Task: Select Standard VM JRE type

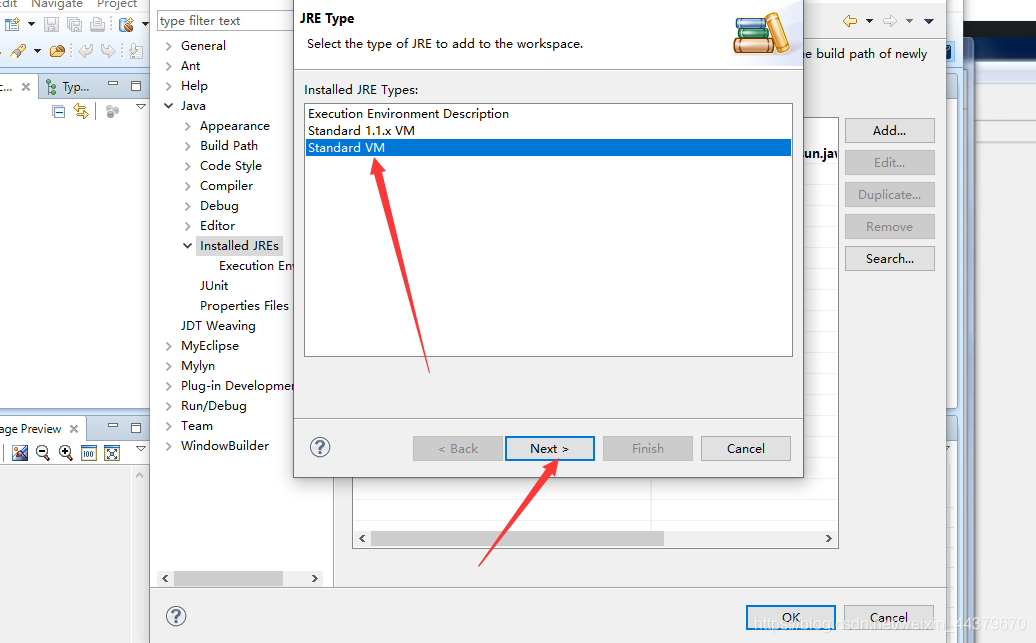Action: click(x=548, y=147)
